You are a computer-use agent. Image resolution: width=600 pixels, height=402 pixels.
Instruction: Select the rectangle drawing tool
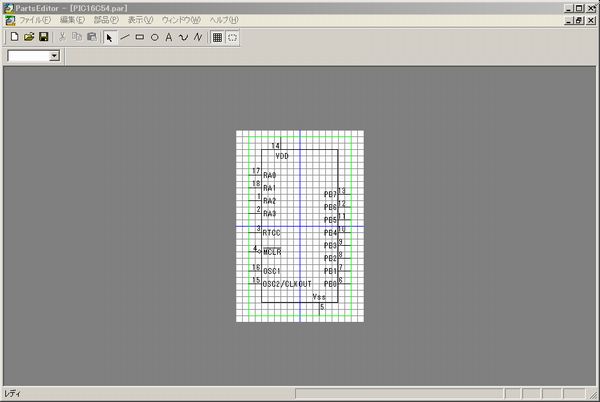[x=140, y=37]
